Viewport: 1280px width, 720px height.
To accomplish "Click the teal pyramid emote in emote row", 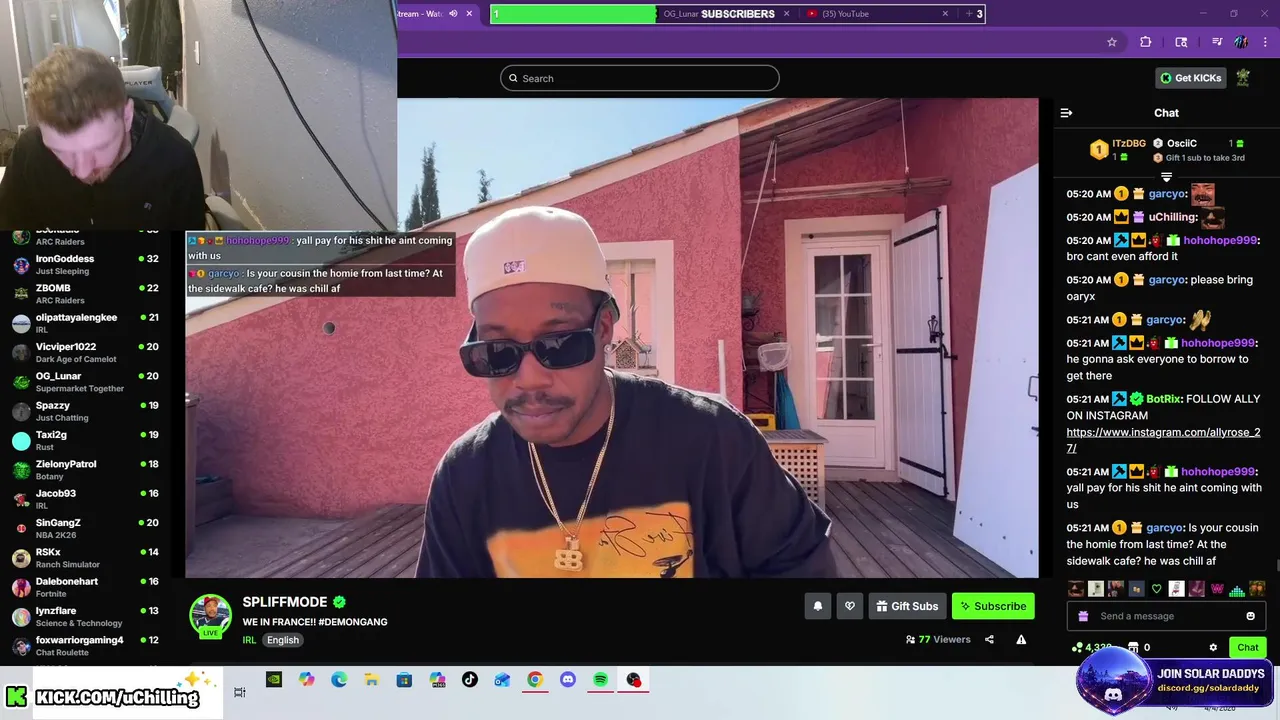I will pyautogui.click(x=1237, y=589).
